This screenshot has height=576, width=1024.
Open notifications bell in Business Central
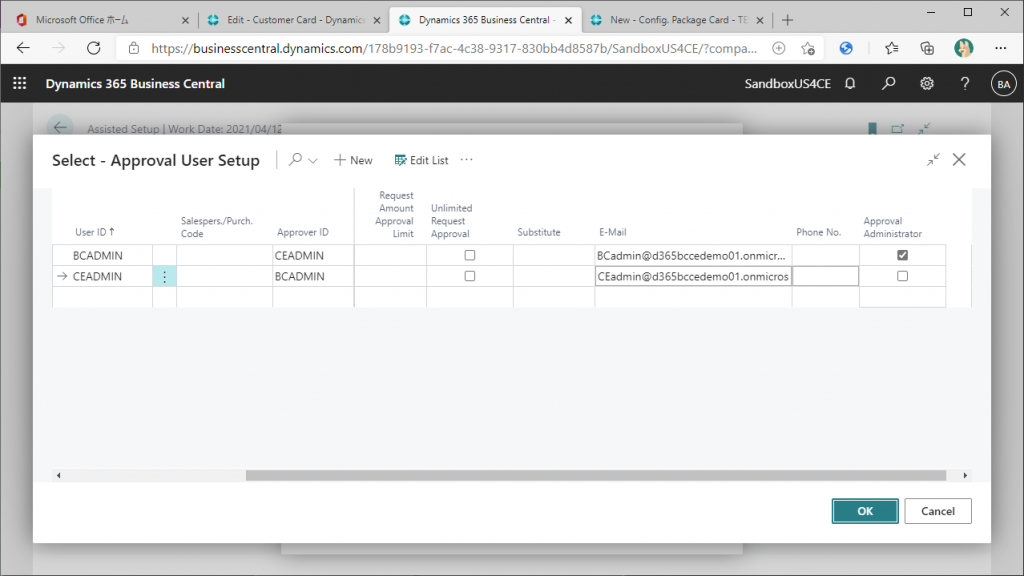coord(850,84)
